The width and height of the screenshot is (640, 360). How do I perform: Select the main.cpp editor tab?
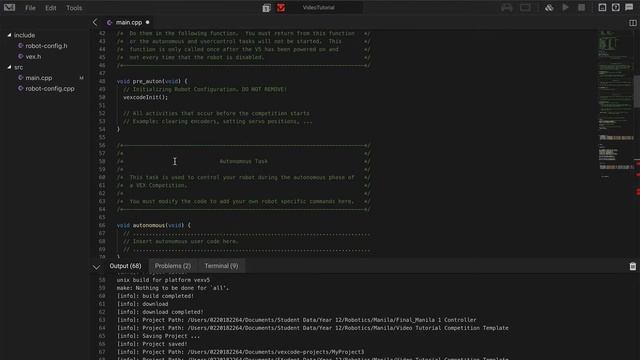[129, 22]
